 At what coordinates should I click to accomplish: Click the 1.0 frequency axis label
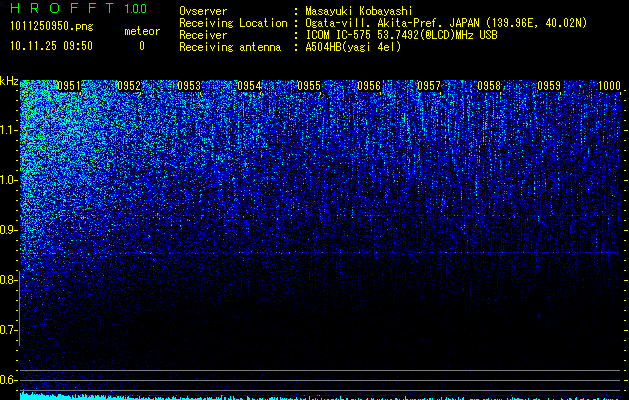click(x=9, y=180)
